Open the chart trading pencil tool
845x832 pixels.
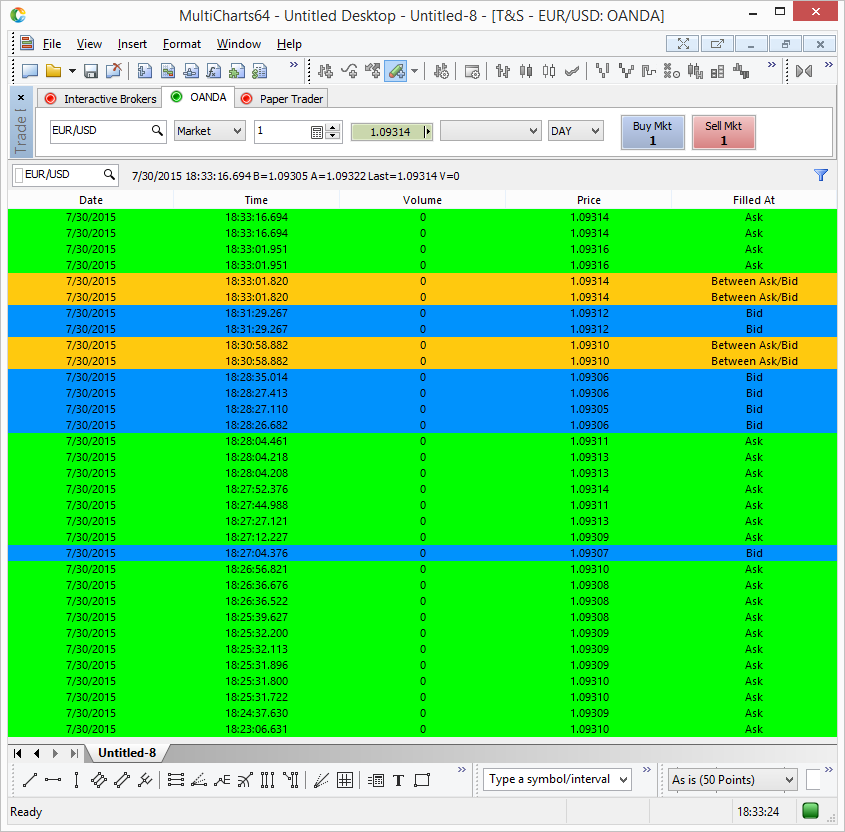point(396,71)
